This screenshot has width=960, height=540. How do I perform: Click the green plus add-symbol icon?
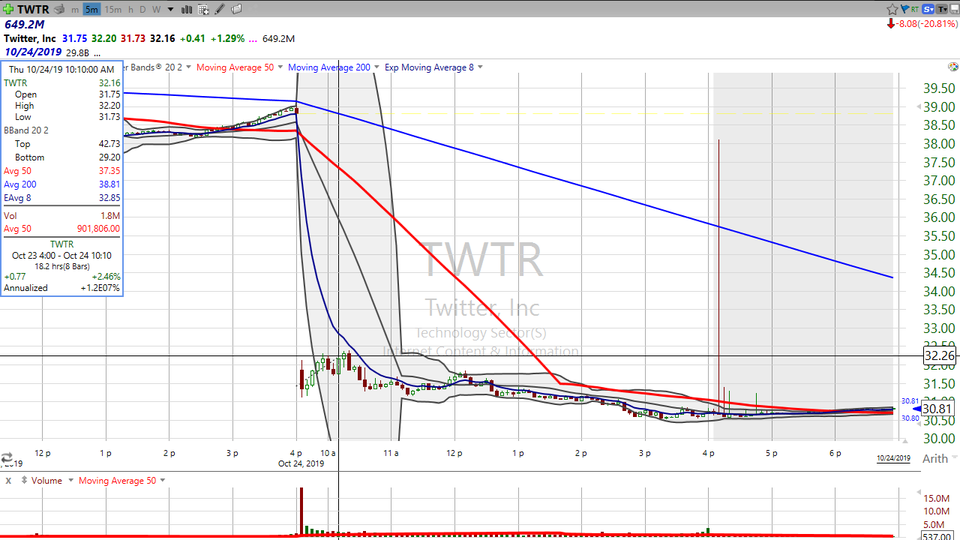pos(8,9)
